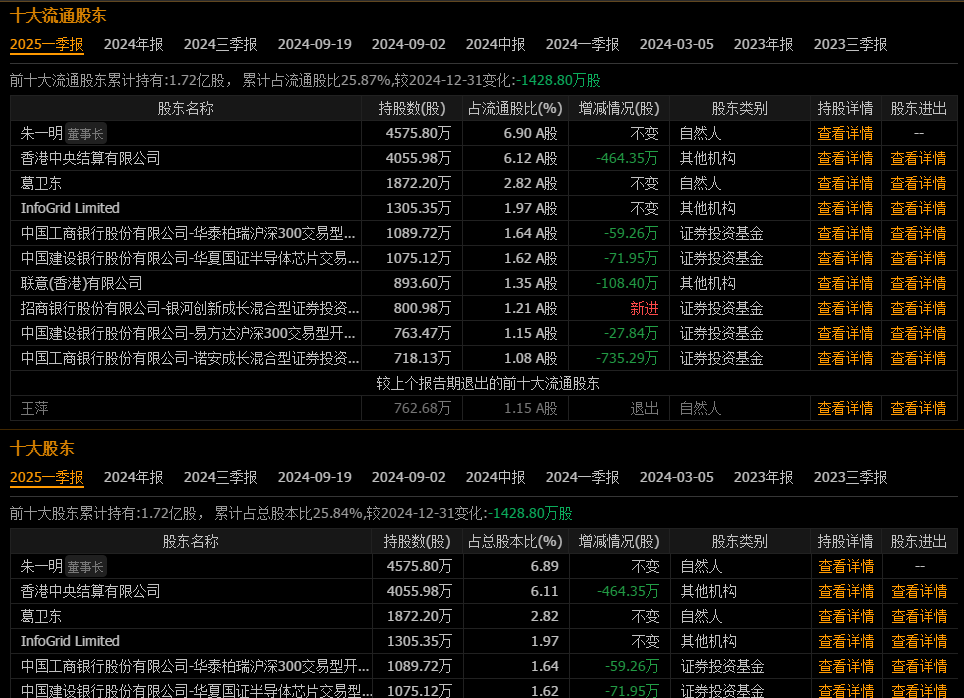Open 持股详情 for exited shareholder 王萍
The width and height of the screenshot is (964, 698).
(845, 408)
